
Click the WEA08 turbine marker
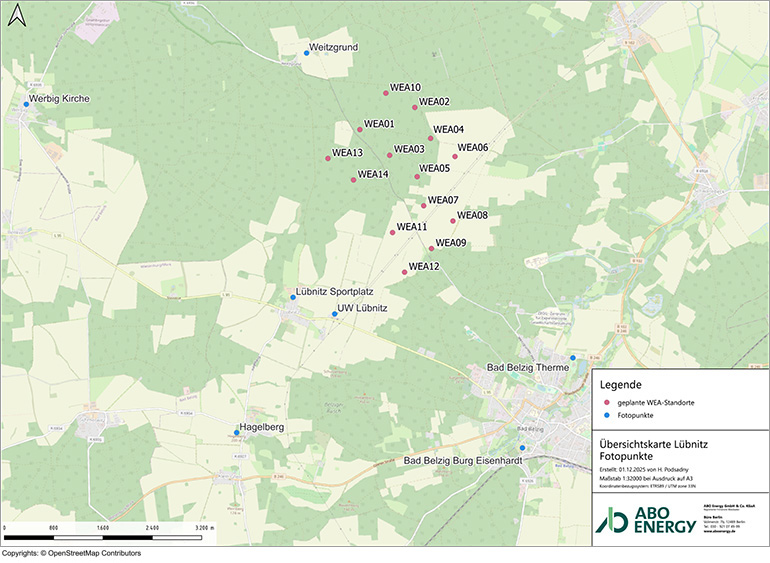coord(453,221)
